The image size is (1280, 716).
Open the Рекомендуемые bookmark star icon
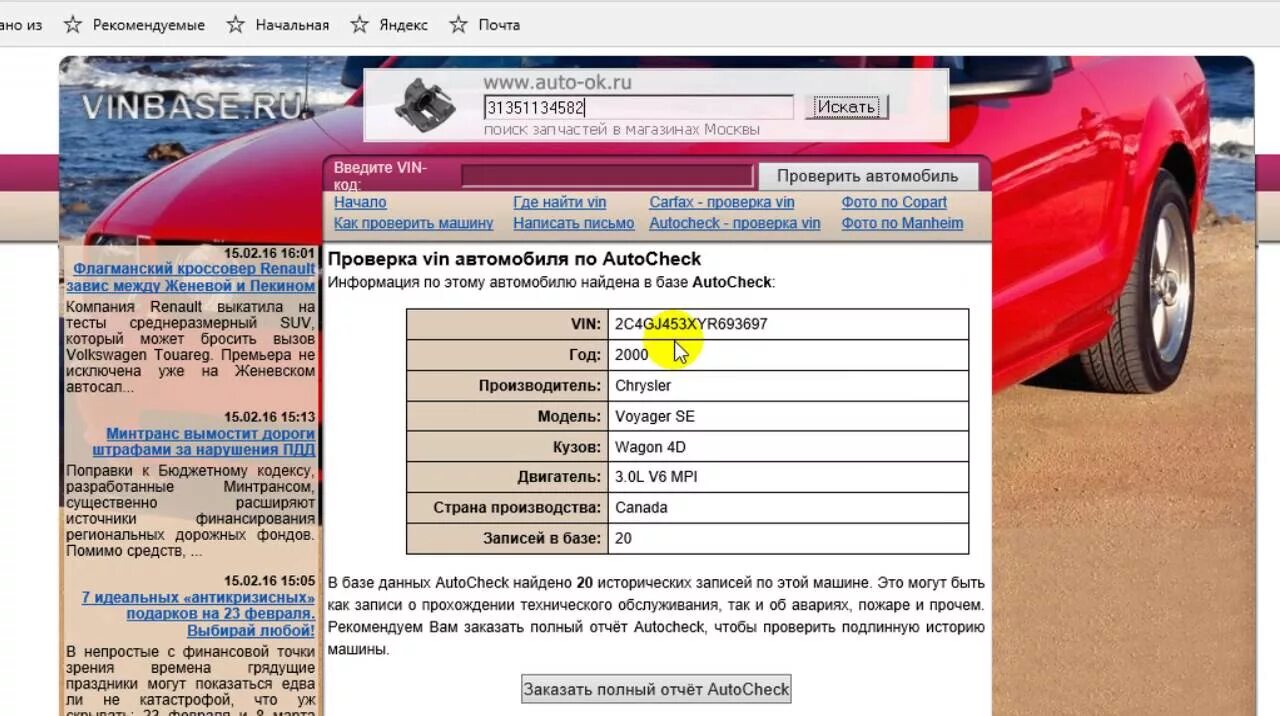[x=73, y=25]
